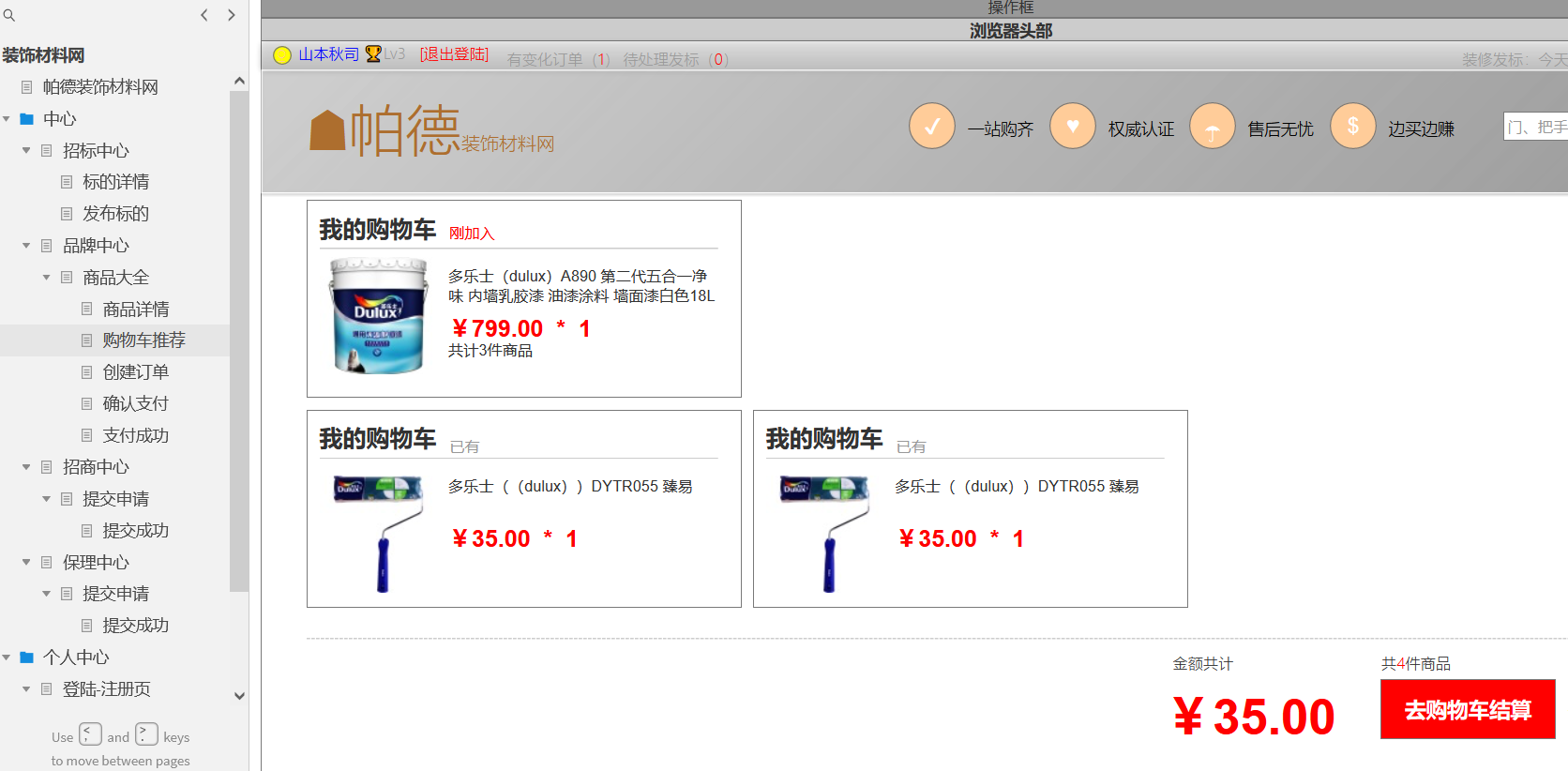Click the brown house logo icon
The image size is (1568, 771).
click(x=327, y=130)
